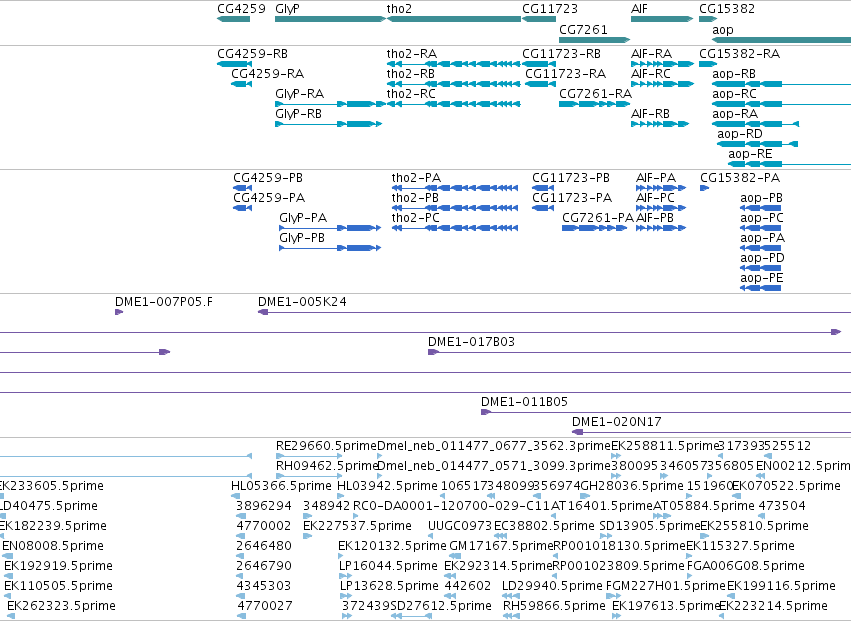Select the EK227537.5prime EST label

[357, 527]
